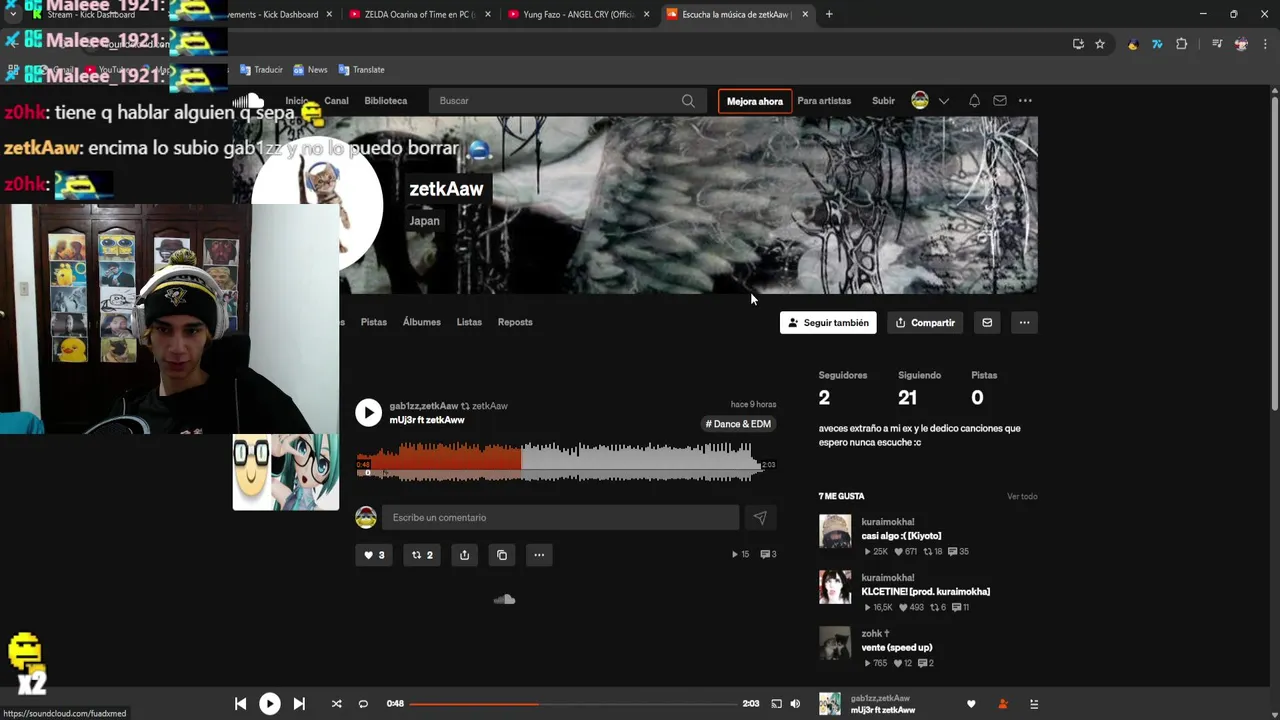This screenshot has width=1280, height=720.
Task: Like the currently playing track in player bar
Action: (x=971, y=704)
